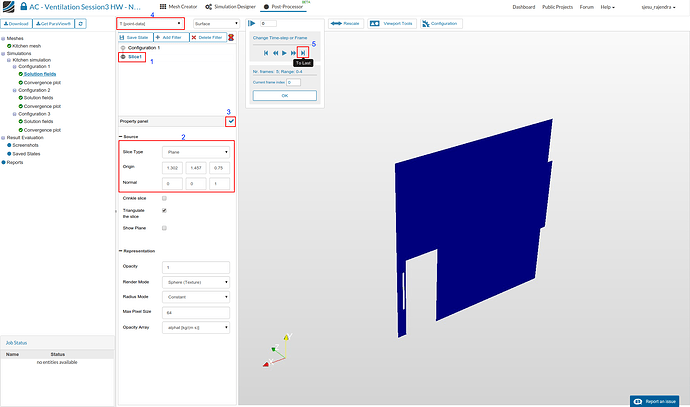Click the Origin Z field 0.75
This screenshot has height=407, width=690.
coord(219,168)
